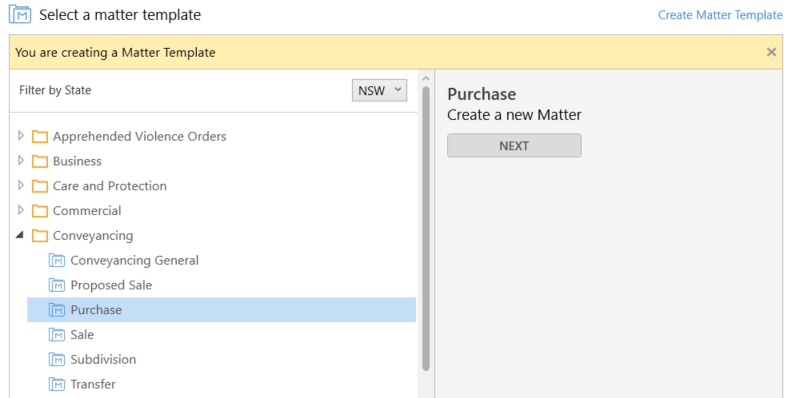Expand the Business folder arrow

[x=21, y=160]
